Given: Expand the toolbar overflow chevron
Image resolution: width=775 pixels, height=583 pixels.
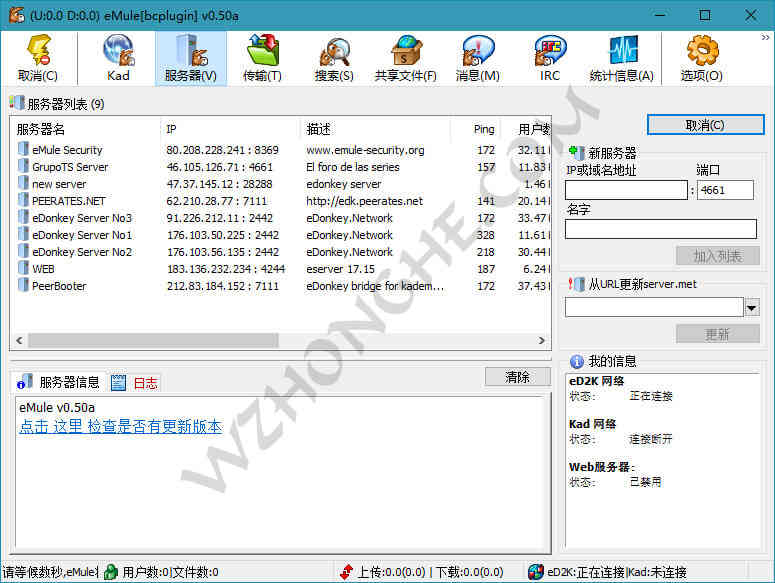Looking at the screenshot, I should coord(765,38).
